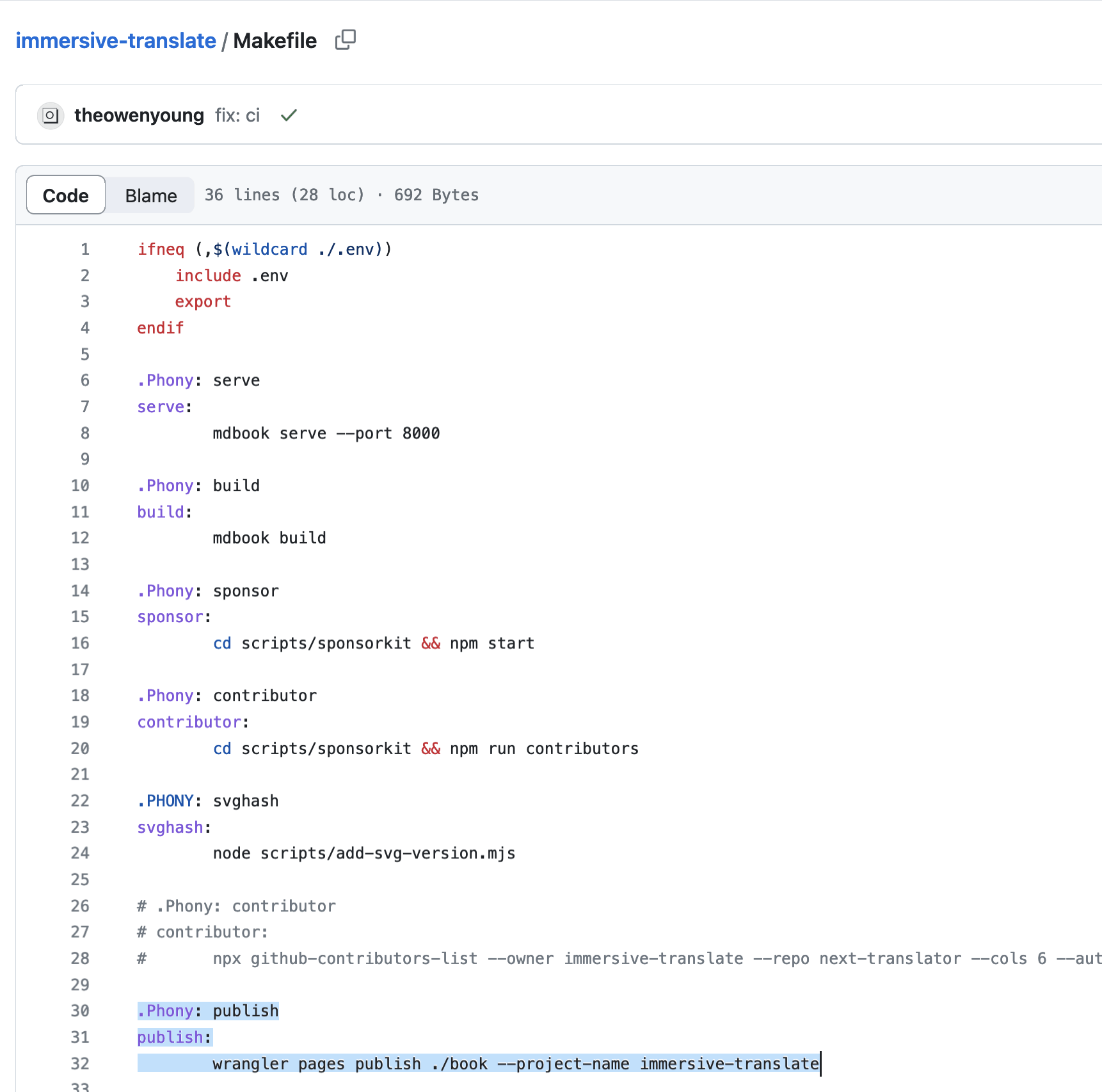1102x1092 pixels.
Task: Open the 'fix: ci' commit message
Action: (237, 115)
